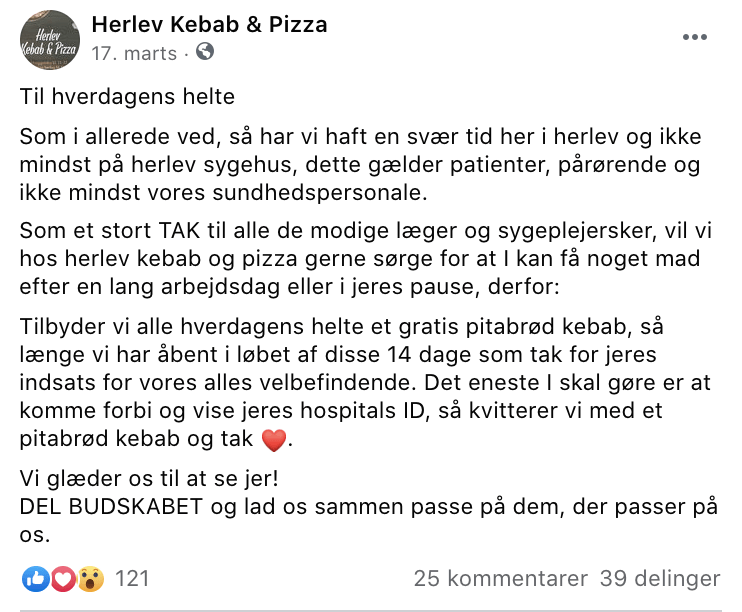Open the post timestamp 17. marts
This screenshot has width=742, height=612.
point(134,53)
